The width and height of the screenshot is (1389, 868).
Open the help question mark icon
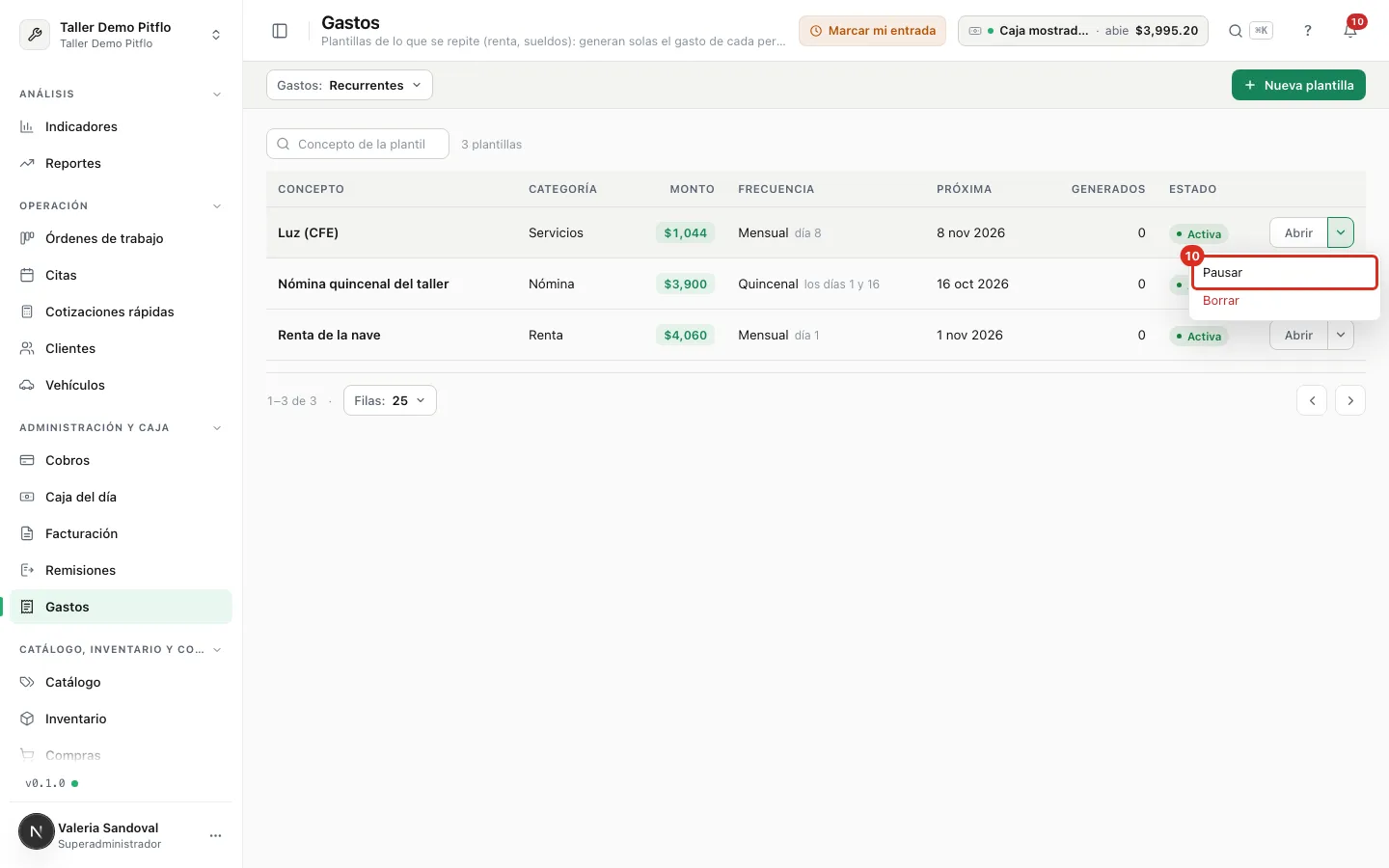pyautogui.click(x=1308, y=31)
